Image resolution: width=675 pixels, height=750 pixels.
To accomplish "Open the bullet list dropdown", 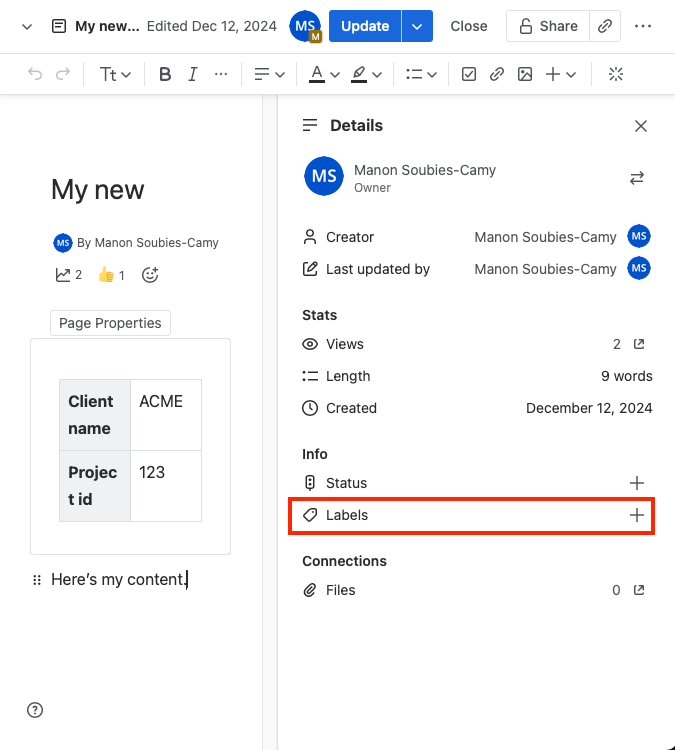I will (x=421, y=74).
